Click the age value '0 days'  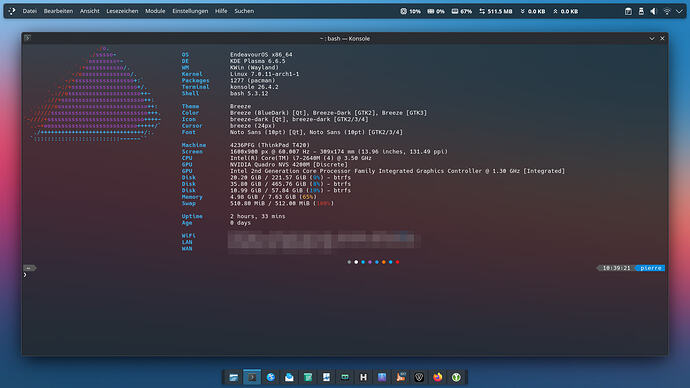240,223
